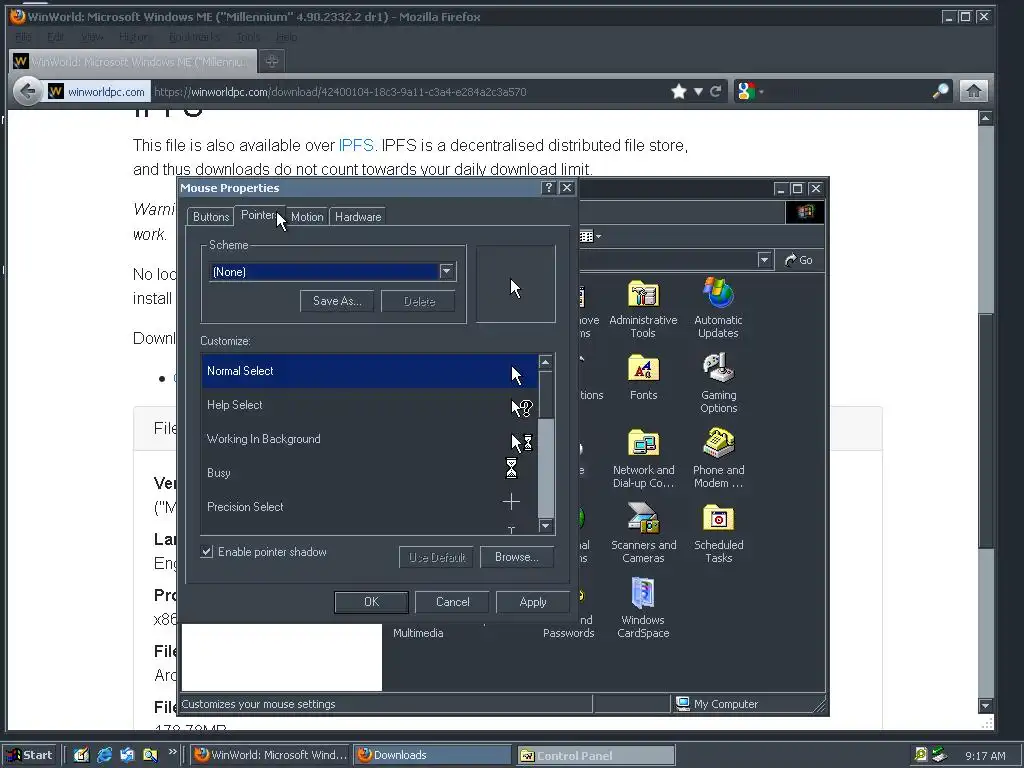Click the first Quick Launch icon beside Start
Image resolution: width=1024 pixels, height=768 pixels.
[x=81, y=755]
